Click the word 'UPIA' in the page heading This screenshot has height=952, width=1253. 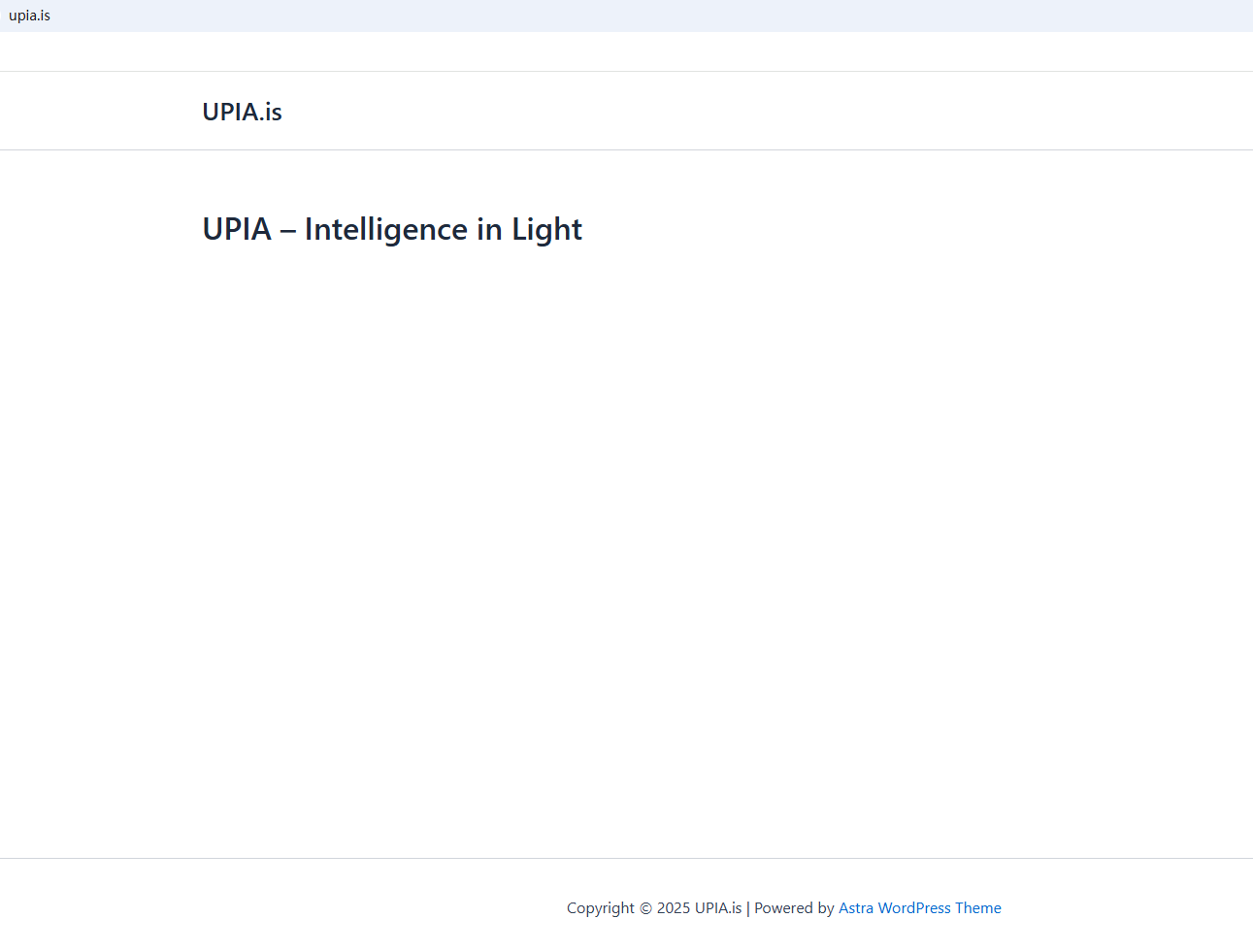coord(237,230)
